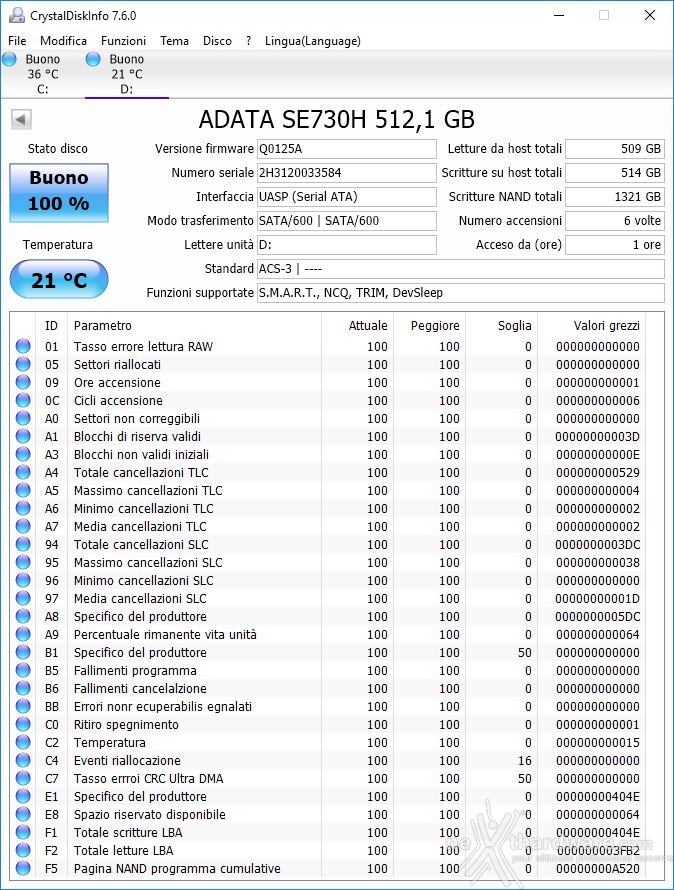Click the status icon for Cicli accensione
This screenshot has height=890, width=674.
pyautogui.click(x=23, y=400)
